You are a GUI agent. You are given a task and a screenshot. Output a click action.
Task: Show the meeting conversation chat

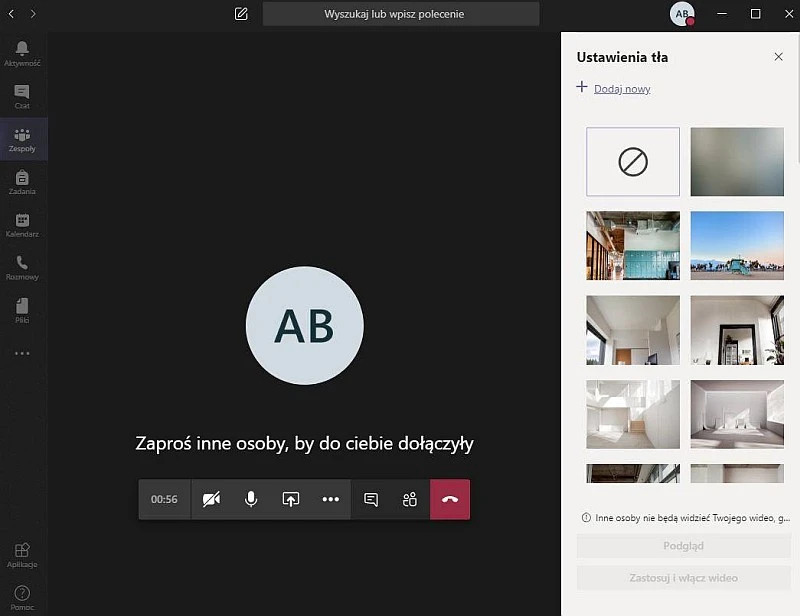point(371,499)
